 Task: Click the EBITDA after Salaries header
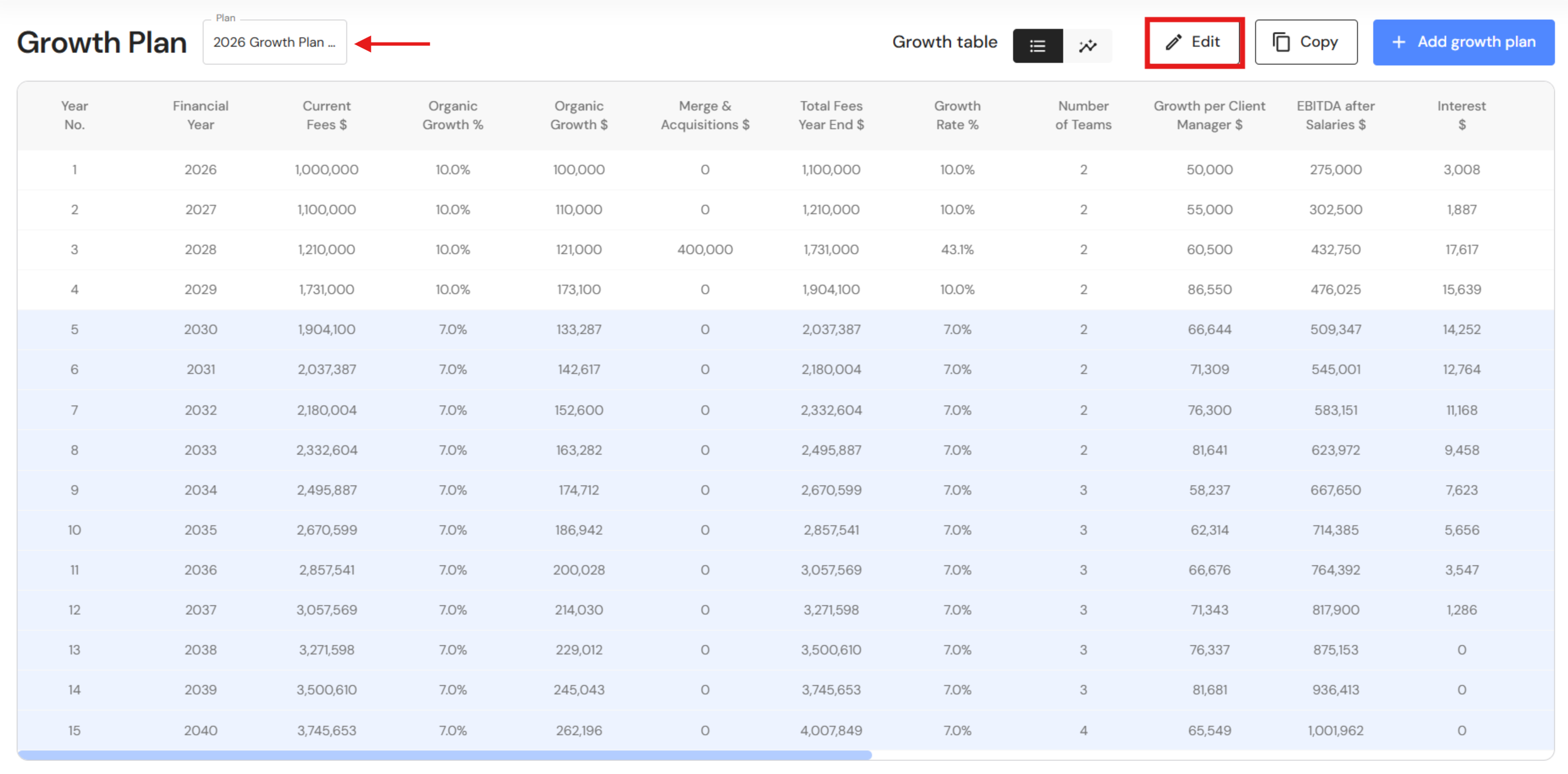[x=1335, y=115]
